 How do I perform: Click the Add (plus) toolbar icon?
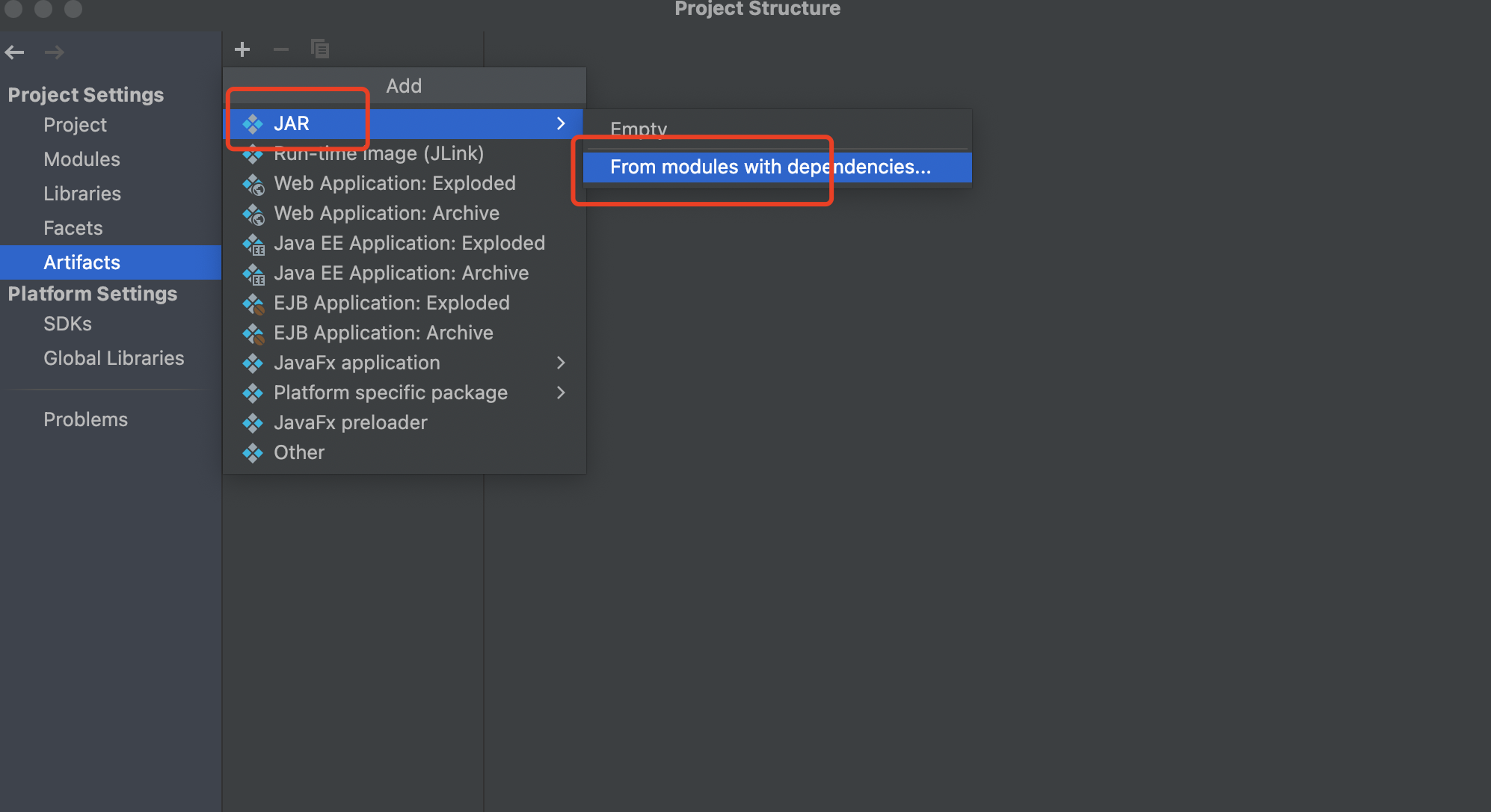pyautogui.click(x=242, y=49)
